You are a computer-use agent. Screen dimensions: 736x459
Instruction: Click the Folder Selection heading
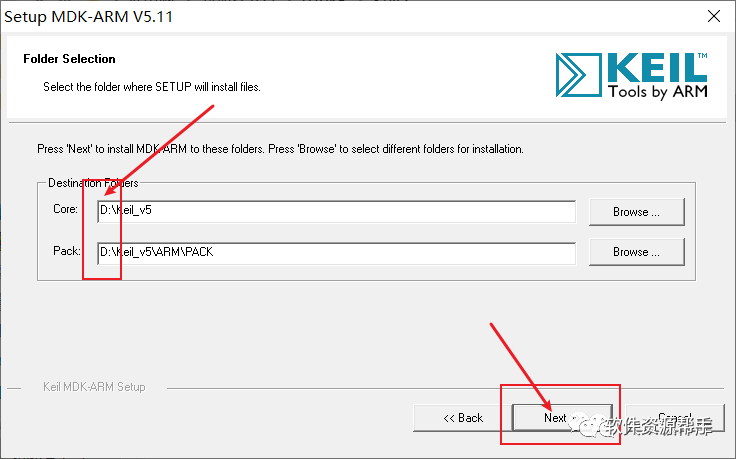[x=69, y=59]
